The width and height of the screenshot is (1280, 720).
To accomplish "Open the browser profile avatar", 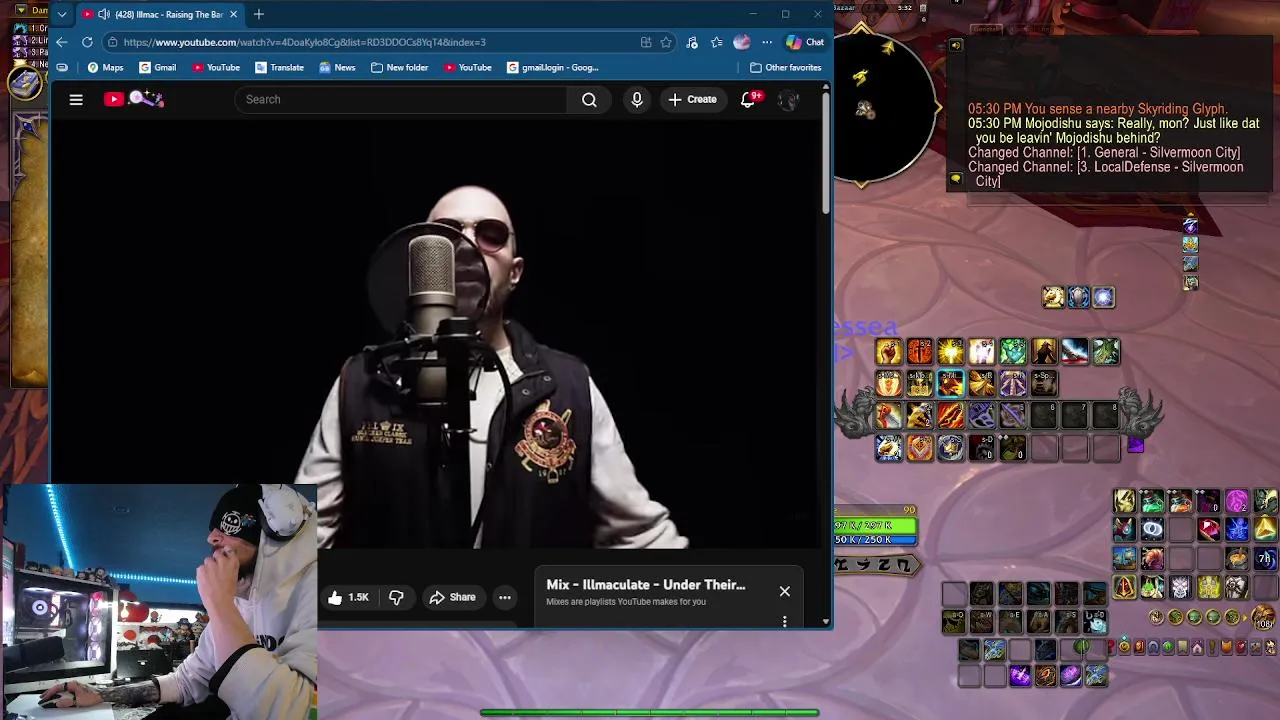I will point(741,42).
